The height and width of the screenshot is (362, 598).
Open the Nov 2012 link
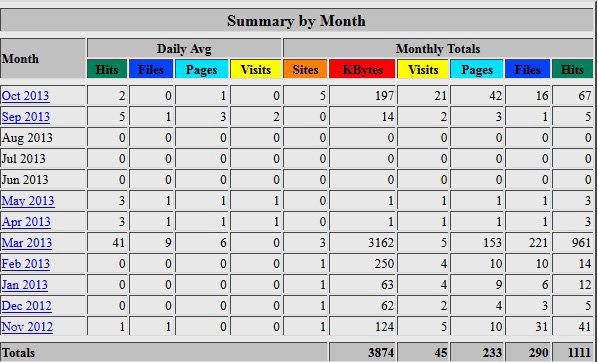tap(27, 327)
